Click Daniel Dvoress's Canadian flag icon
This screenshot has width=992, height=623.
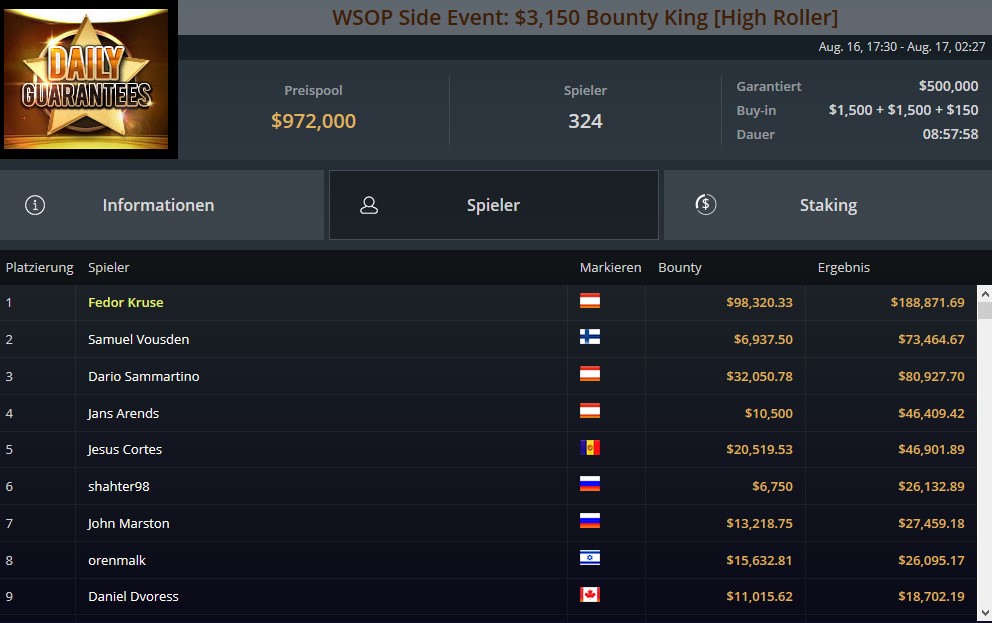coord(590,595)
